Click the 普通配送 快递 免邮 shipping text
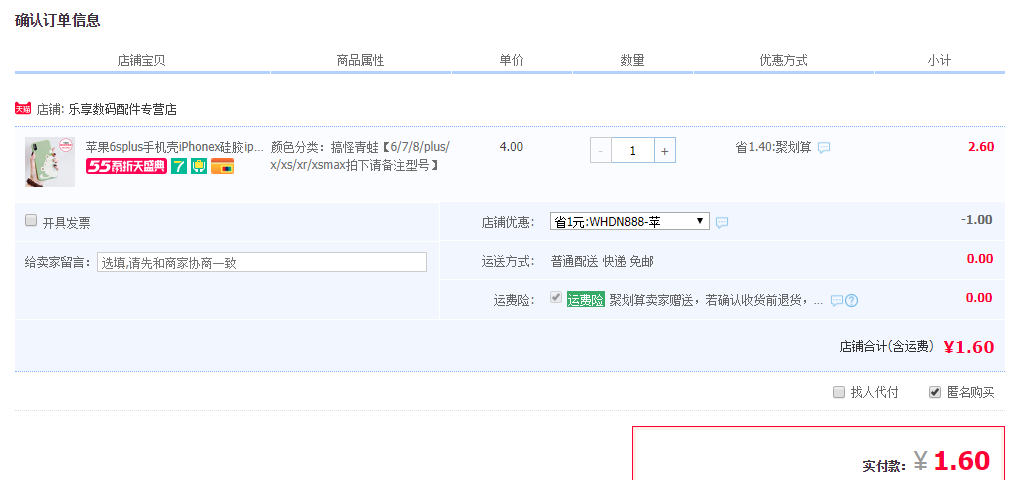The width and height of the screenshot is (1021, 480). click(602, 262)
